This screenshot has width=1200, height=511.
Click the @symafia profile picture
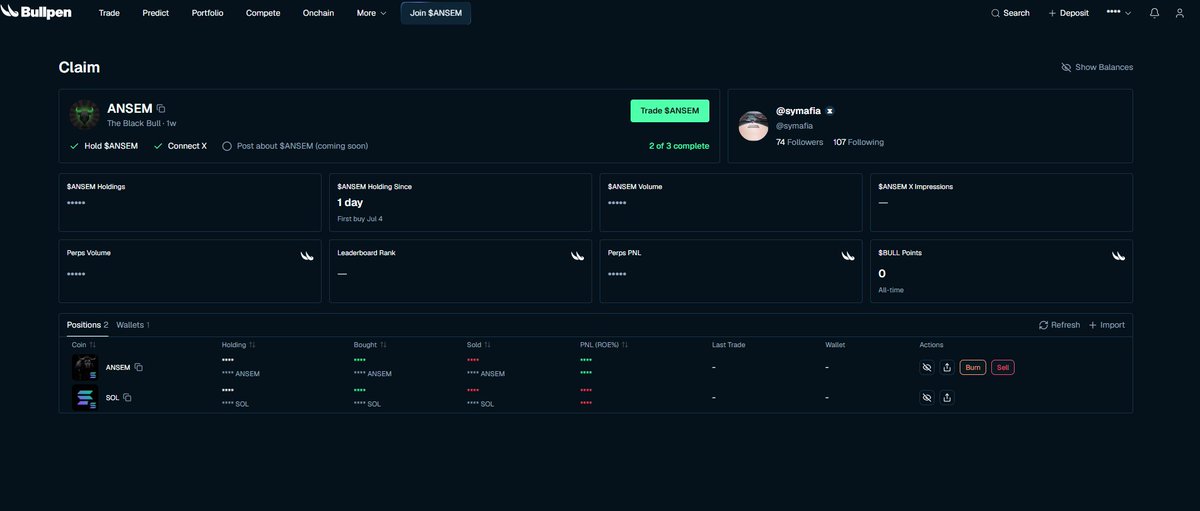pos(753,126)
